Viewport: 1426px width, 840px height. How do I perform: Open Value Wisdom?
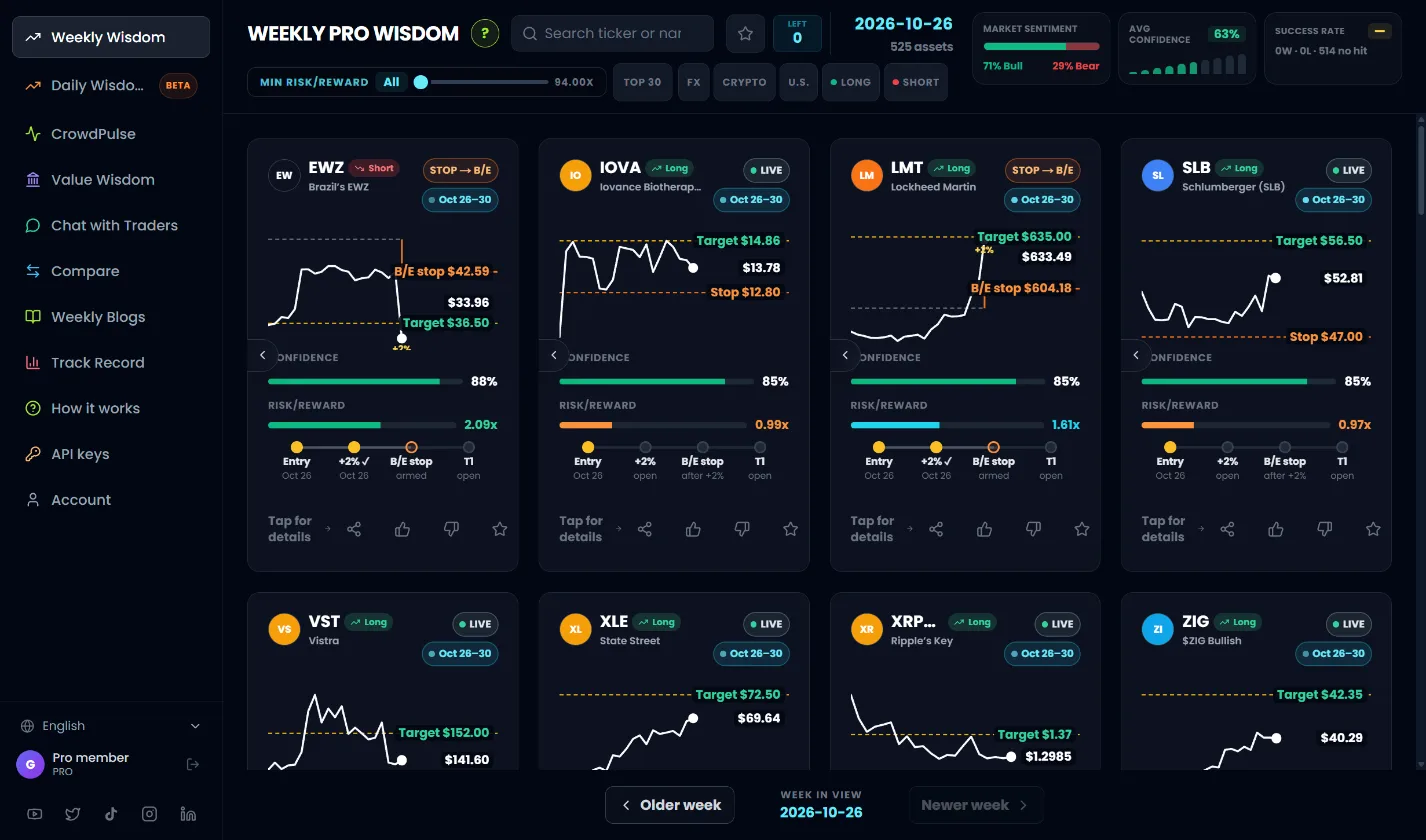tap(111, 180)
